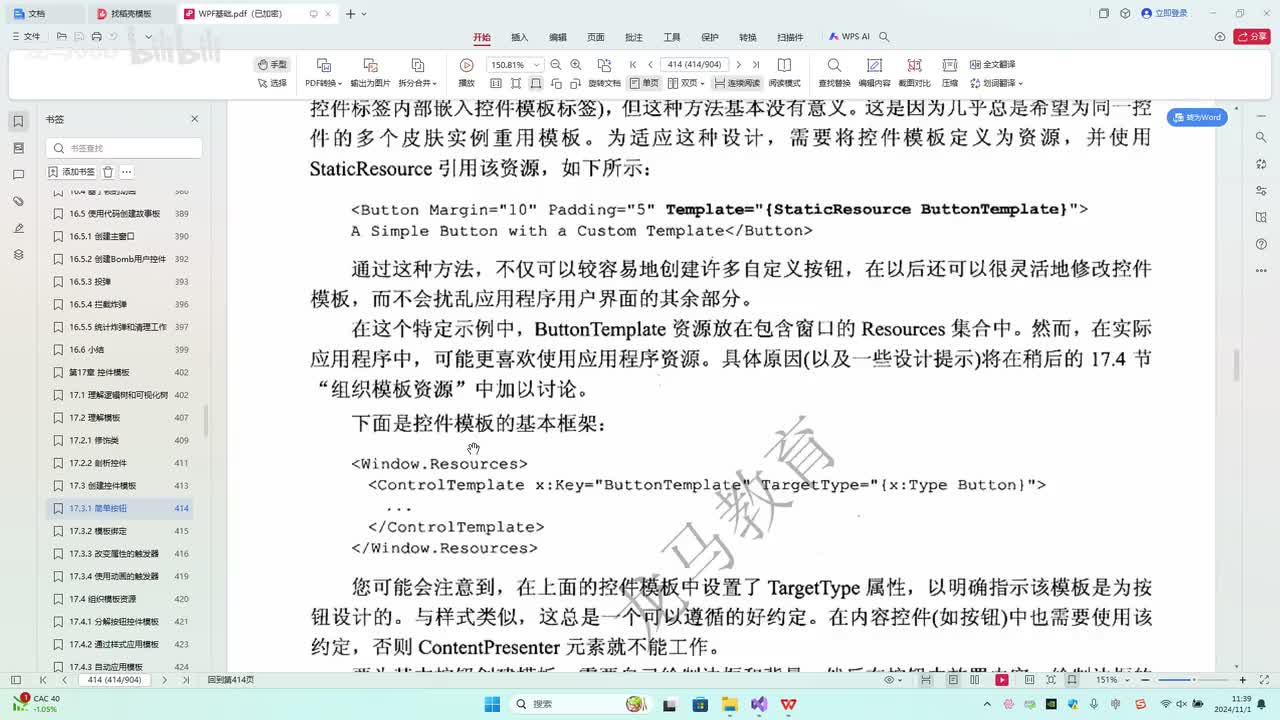Open the 开始 ribbon tab
Screen dimensions: 1280x720
click(482, 37)
